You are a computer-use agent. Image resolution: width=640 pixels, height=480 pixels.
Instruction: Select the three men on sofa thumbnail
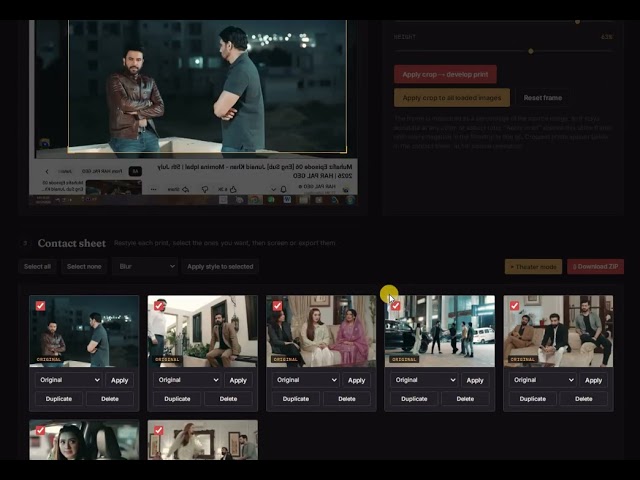pos(558,331)
